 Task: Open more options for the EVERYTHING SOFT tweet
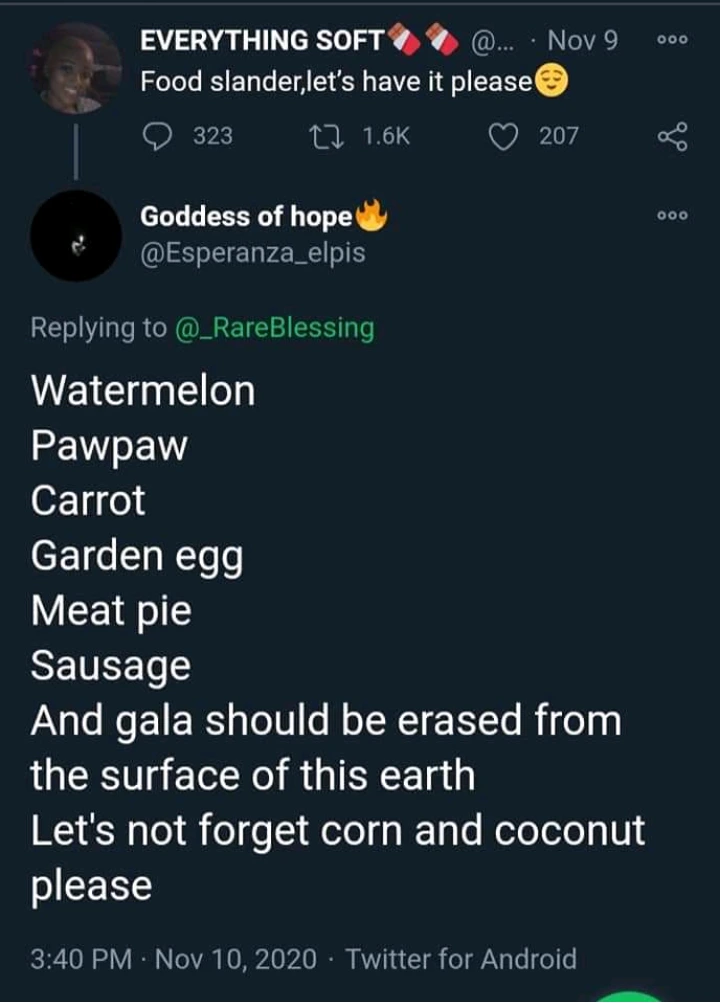(x=672, y=42)
